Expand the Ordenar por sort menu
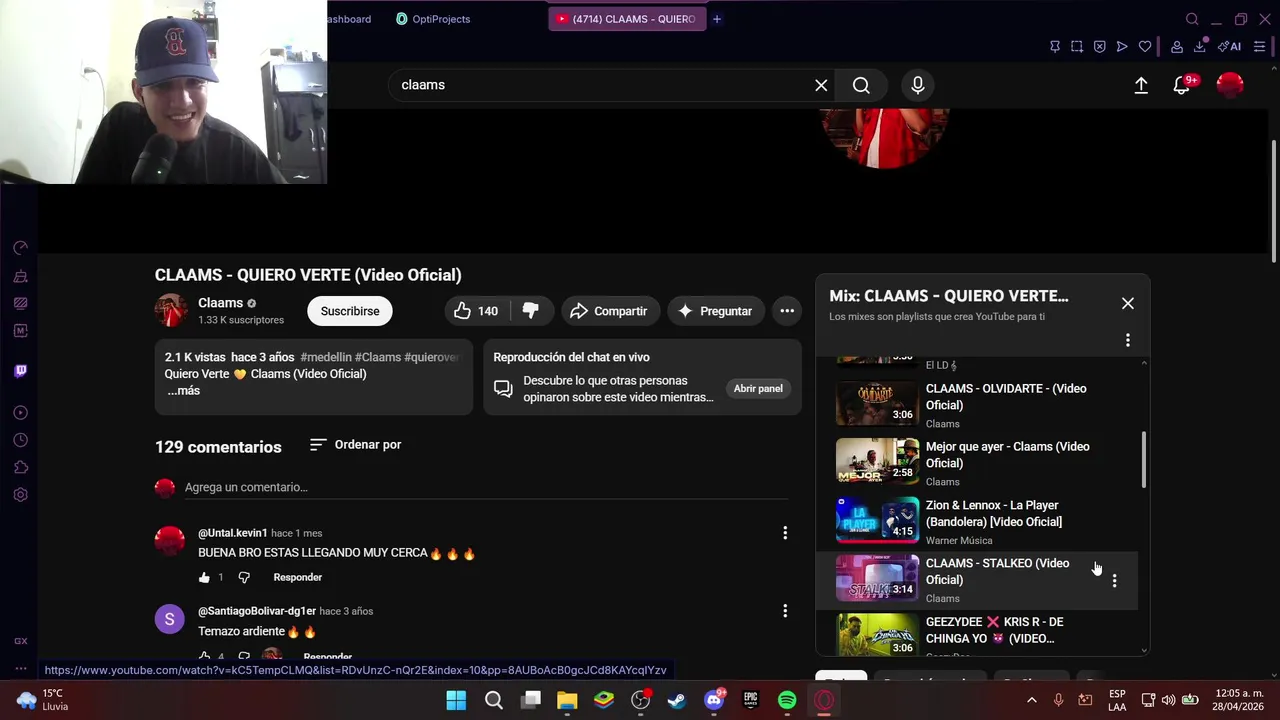Image resolution: width=1280 pixels, height=720 pixels. (356, 445)
